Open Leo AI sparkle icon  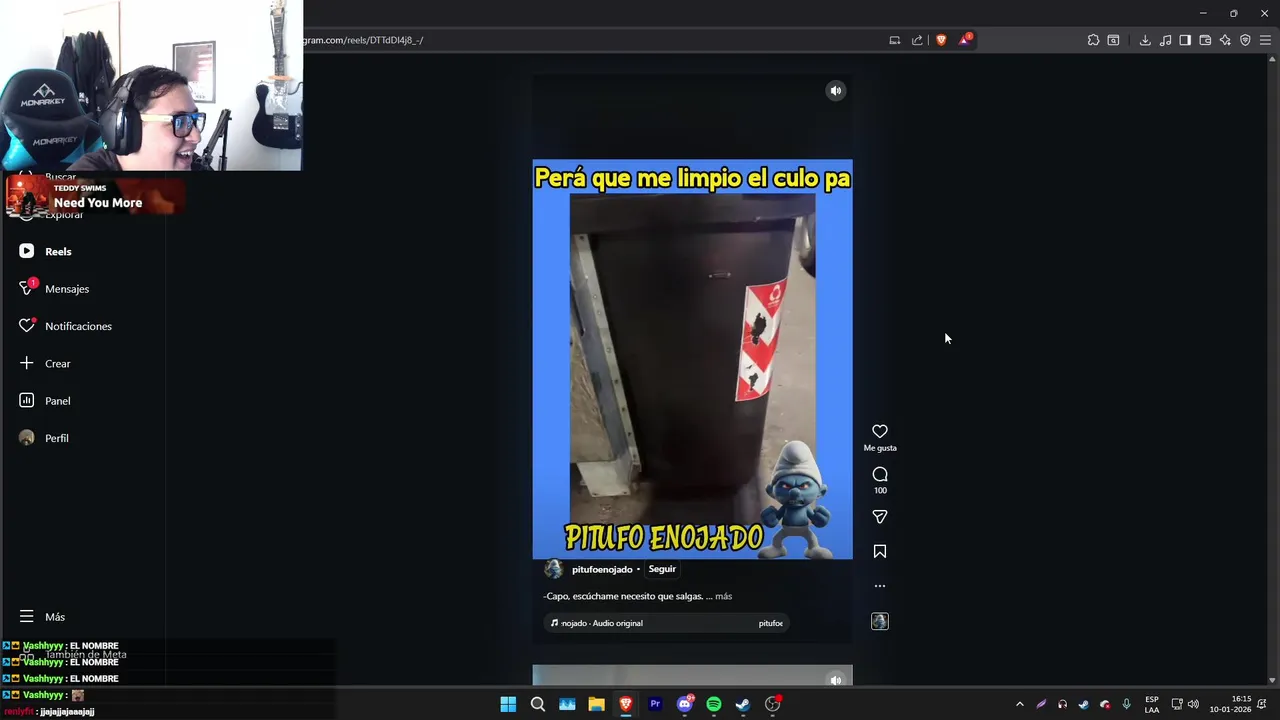point(1225,40)
